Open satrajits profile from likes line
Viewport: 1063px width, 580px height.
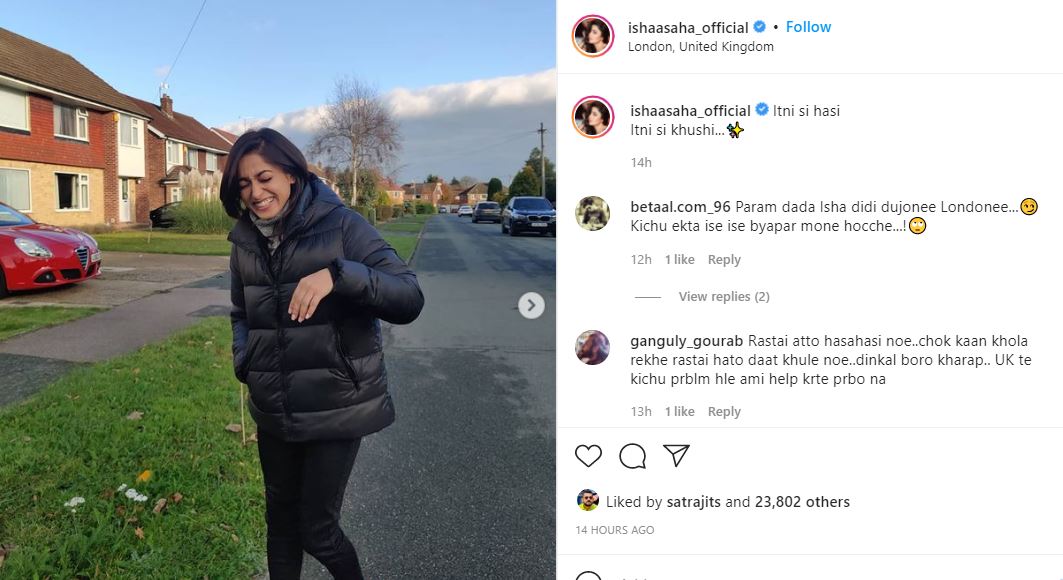pos(693,502)
